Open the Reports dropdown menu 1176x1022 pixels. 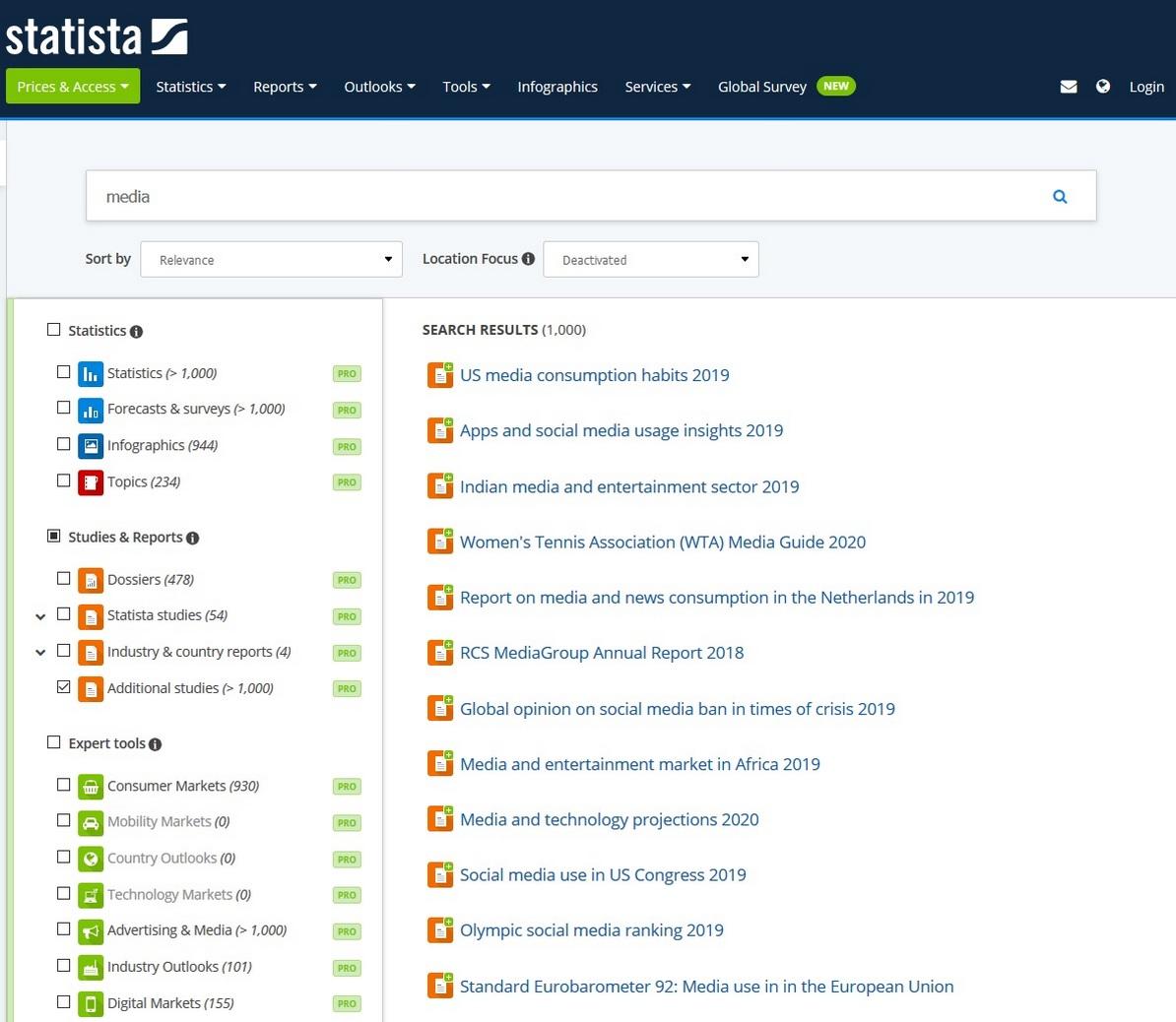pos(285,87)
